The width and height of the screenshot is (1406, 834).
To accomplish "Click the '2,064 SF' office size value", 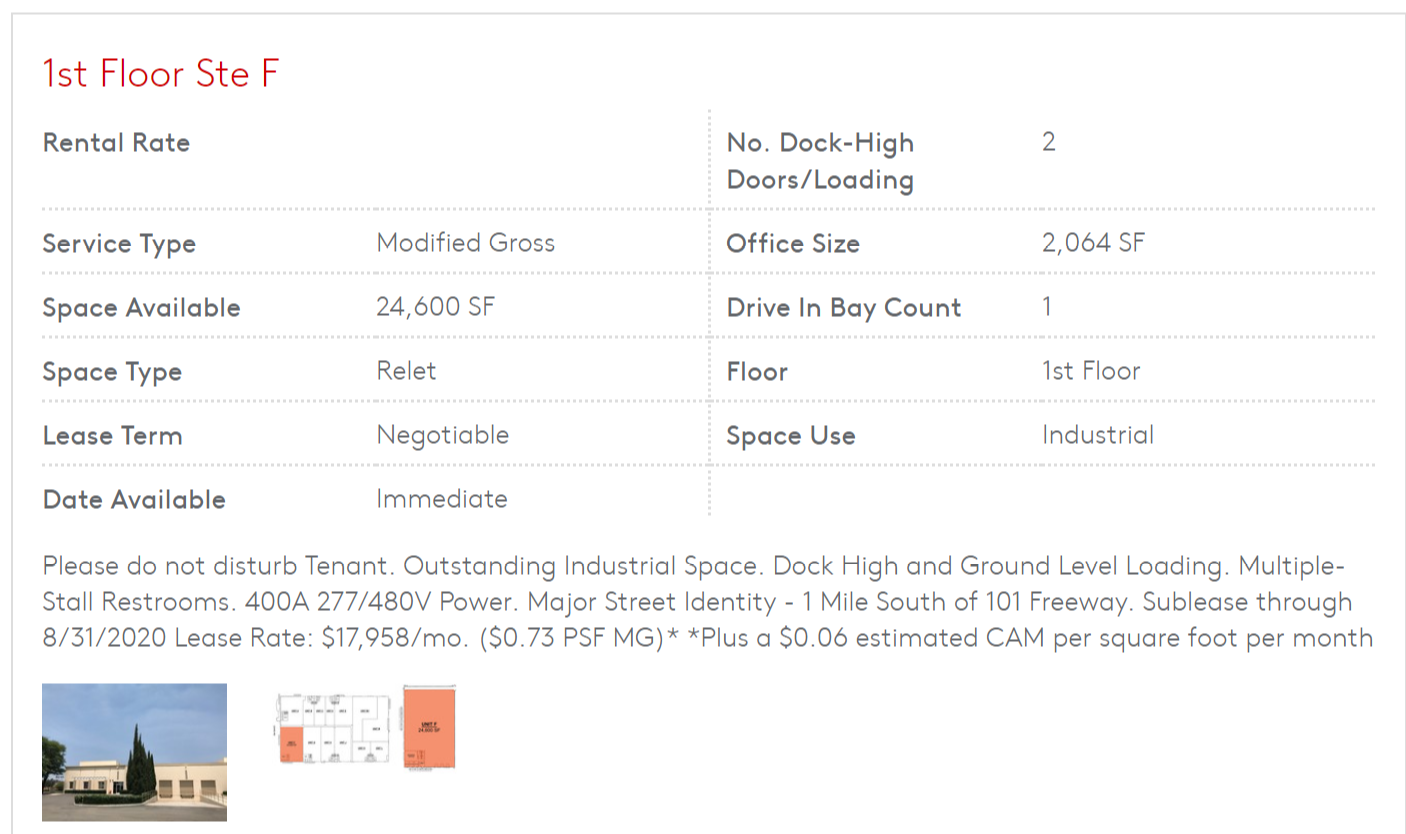I will pos(1093,243).
